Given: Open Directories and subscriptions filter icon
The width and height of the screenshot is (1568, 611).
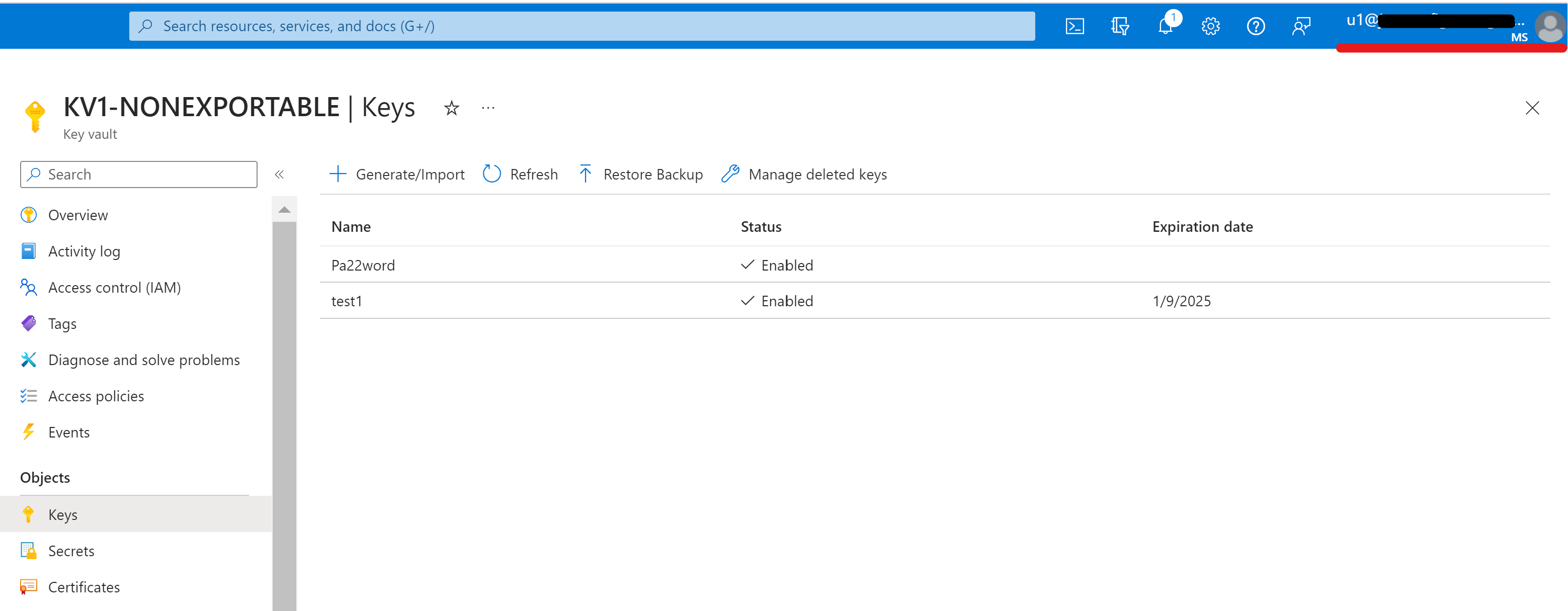Looking at the screenshot, I should [1119, 26].
